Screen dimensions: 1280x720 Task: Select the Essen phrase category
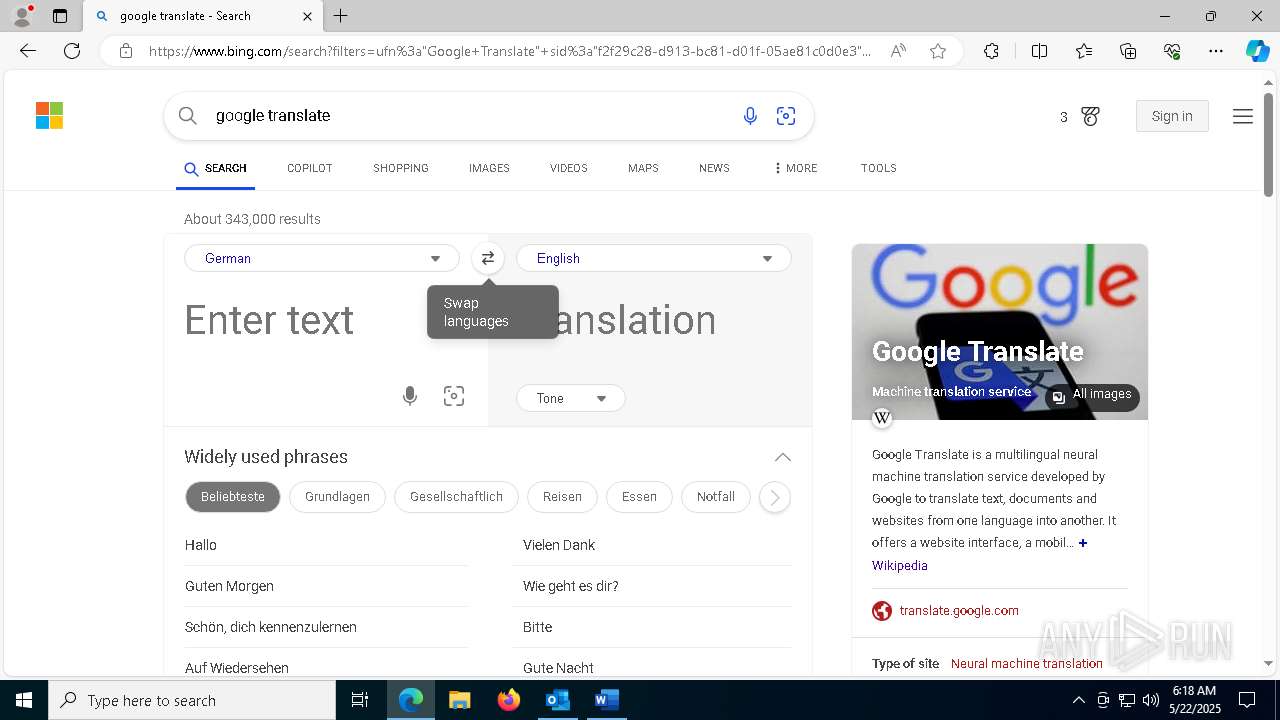(639, 497)
